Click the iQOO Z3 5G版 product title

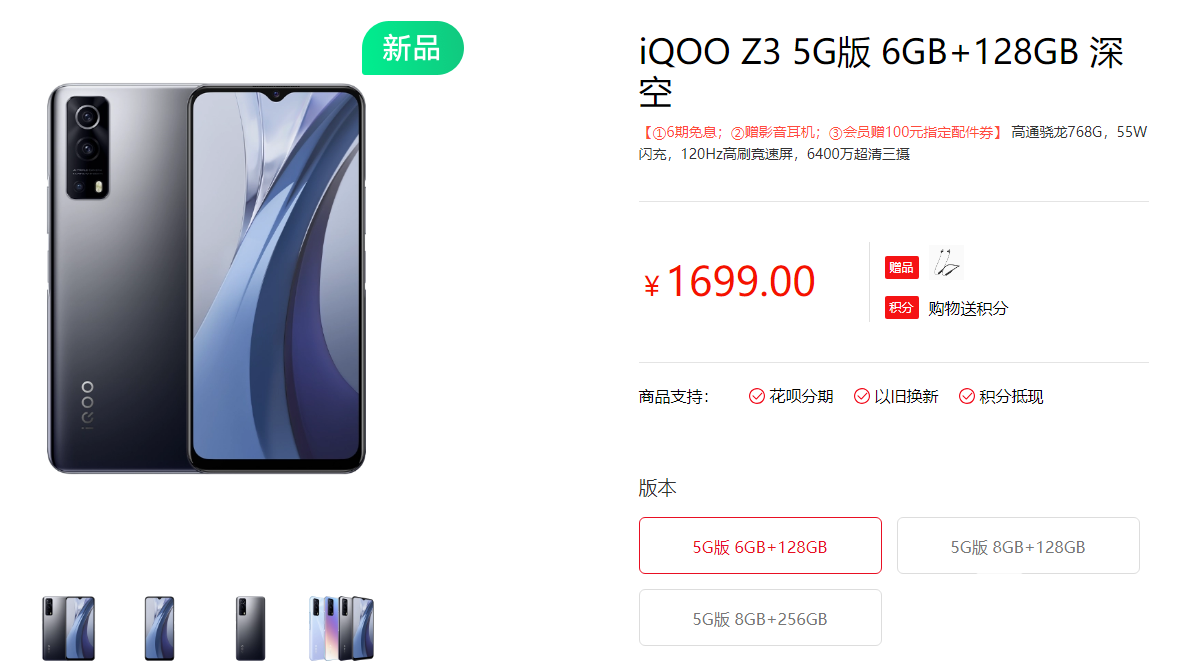(881, 73)
